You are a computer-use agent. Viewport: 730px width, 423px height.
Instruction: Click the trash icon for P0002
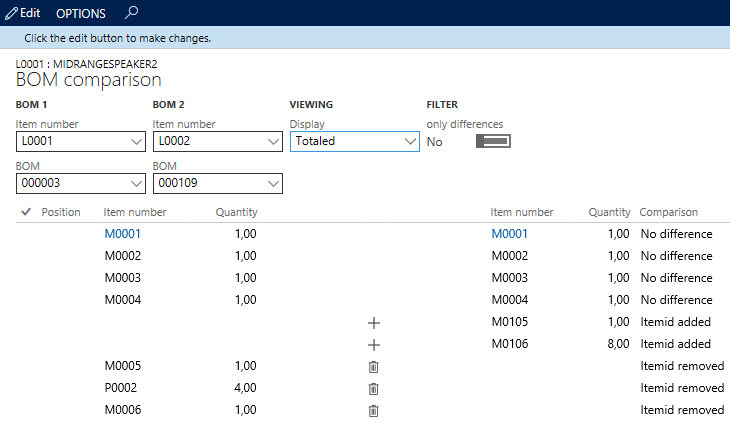coord(373,389)
